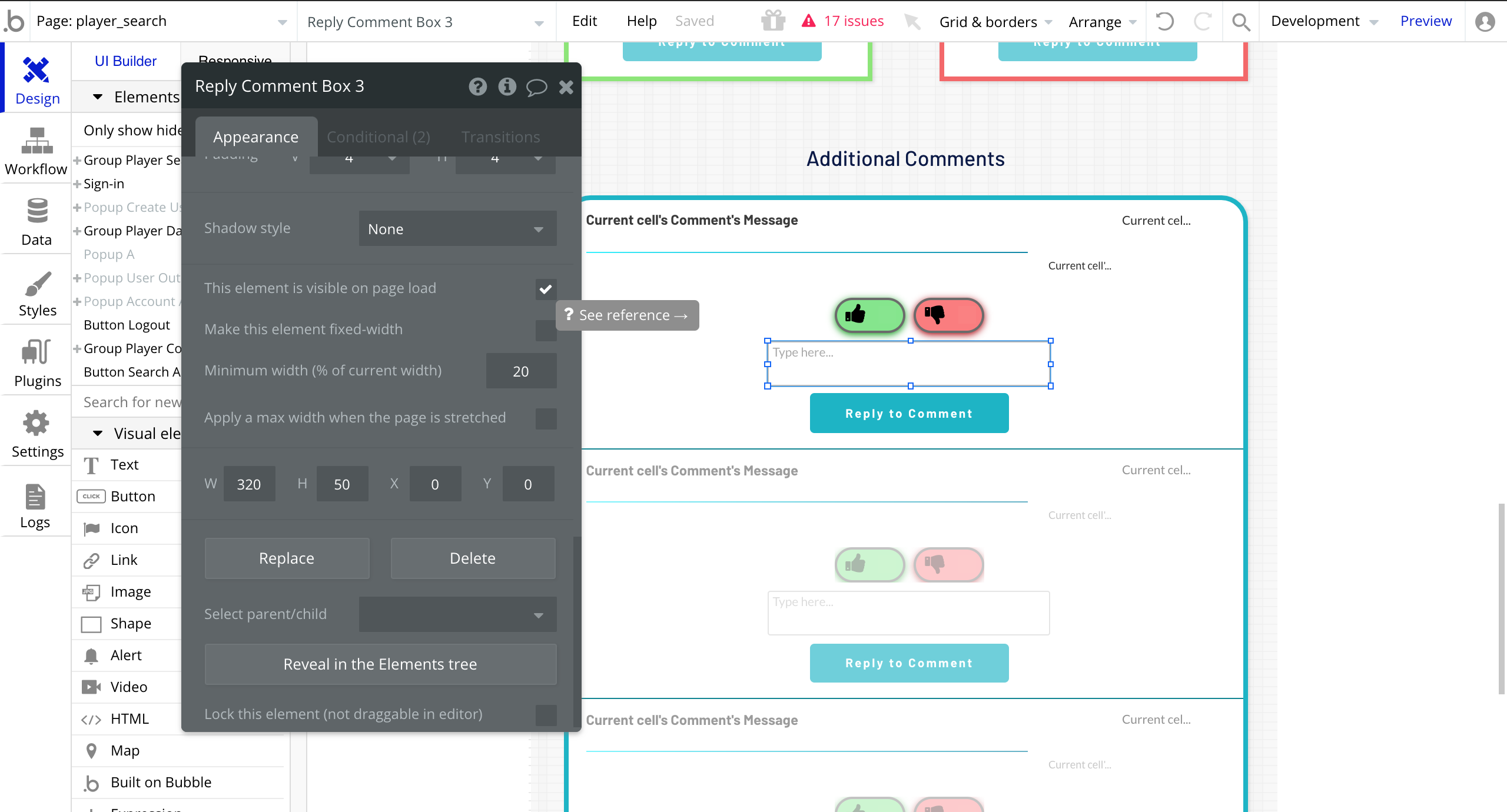Viewport: 1507px width, 812px height.
Task: Open the Select parent/child dropdown
Action: click(457, 615)
